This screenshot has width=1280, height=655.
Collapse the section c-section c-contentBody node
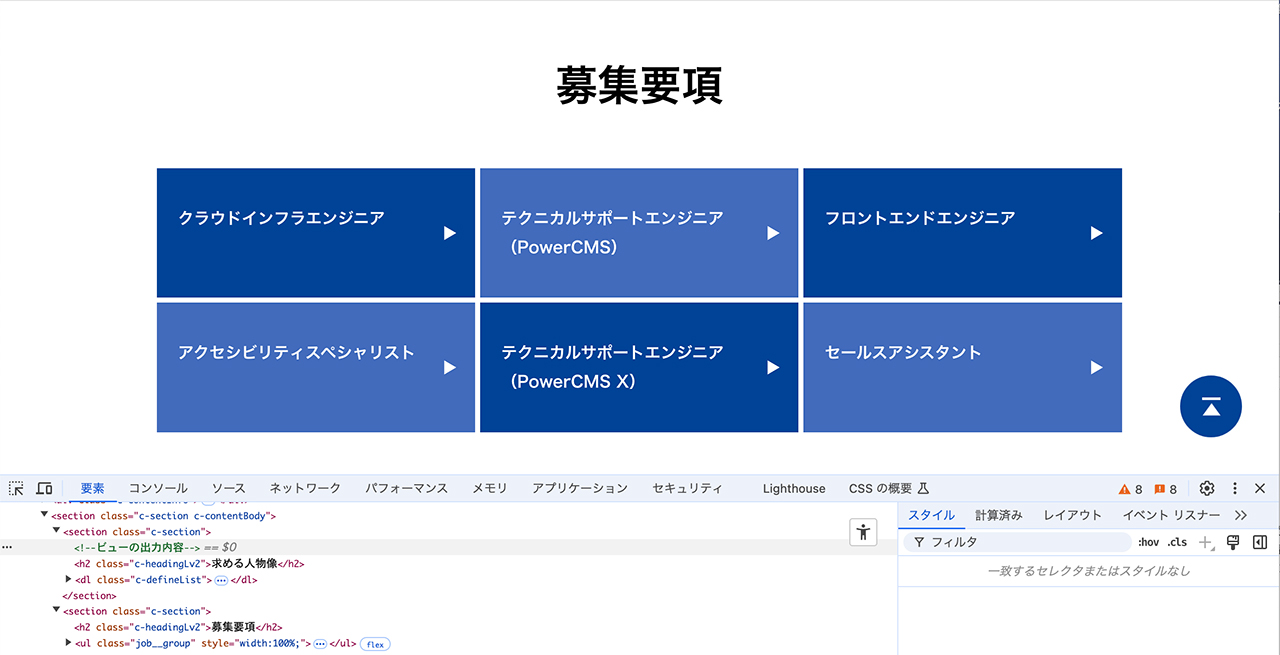point(44,515)
